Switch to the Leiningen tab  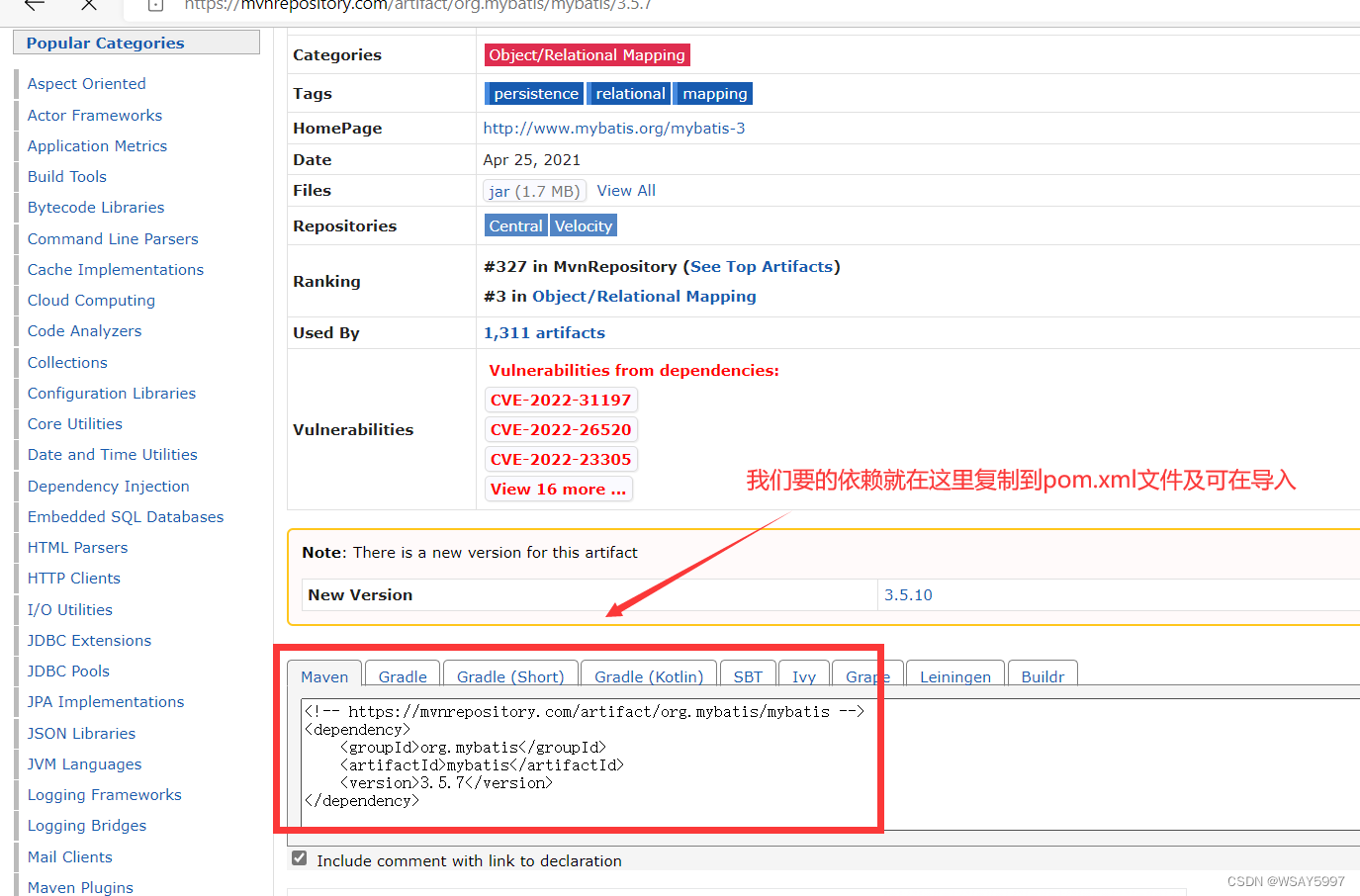pyautogui.click(x=955, y=676)
